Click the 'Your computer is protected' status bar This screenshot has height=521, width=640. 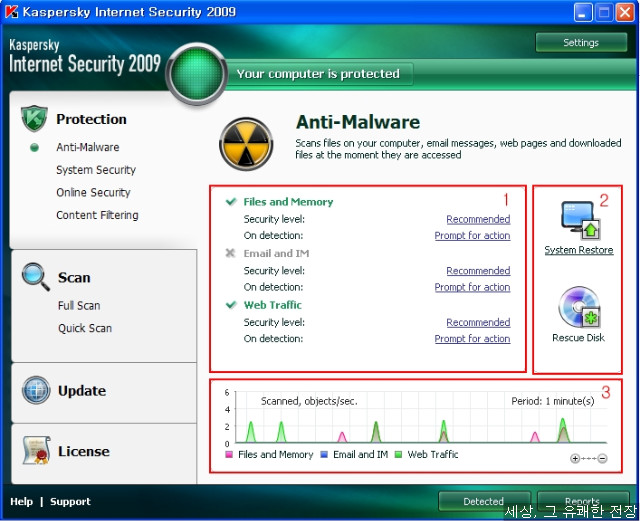tap(318, 74)
